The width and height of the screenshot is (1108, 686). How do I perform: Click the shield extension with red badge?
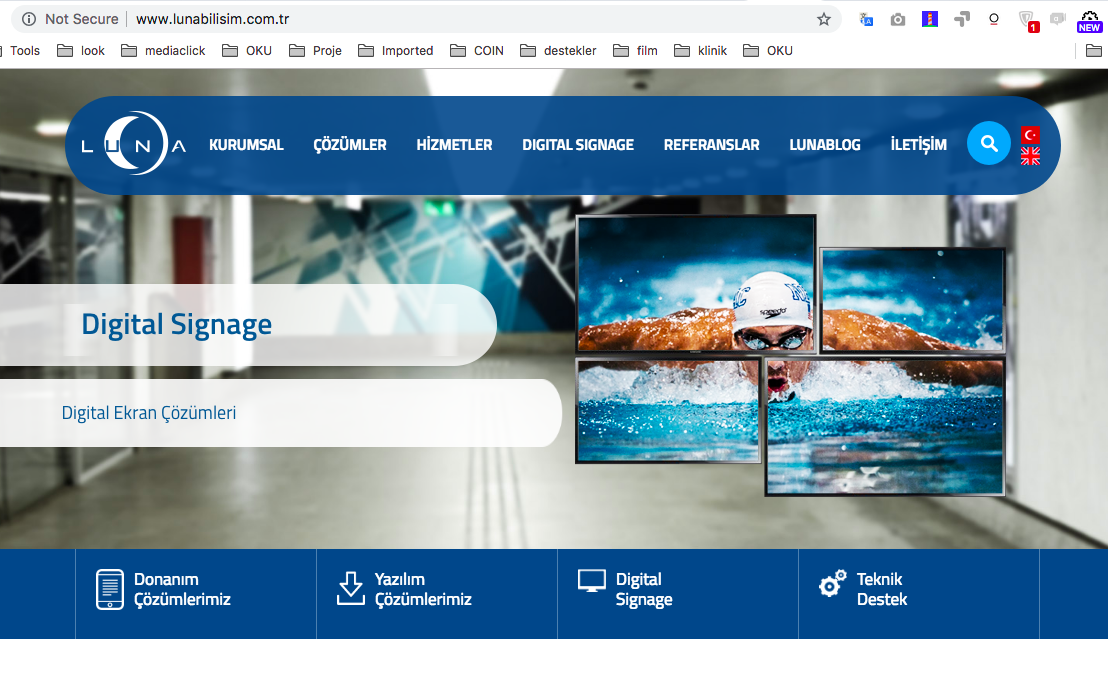(x=1027, y=19)
